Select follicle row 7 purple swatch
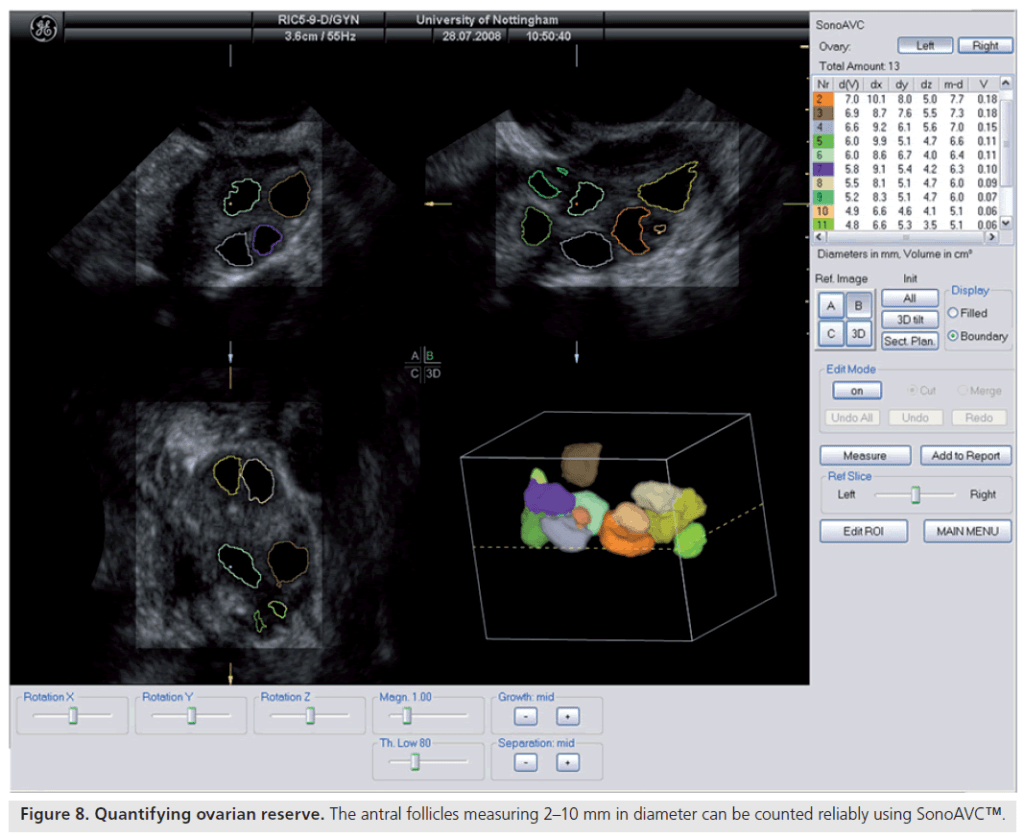The height and width of the screenshot is (838, 1024). 824,170
